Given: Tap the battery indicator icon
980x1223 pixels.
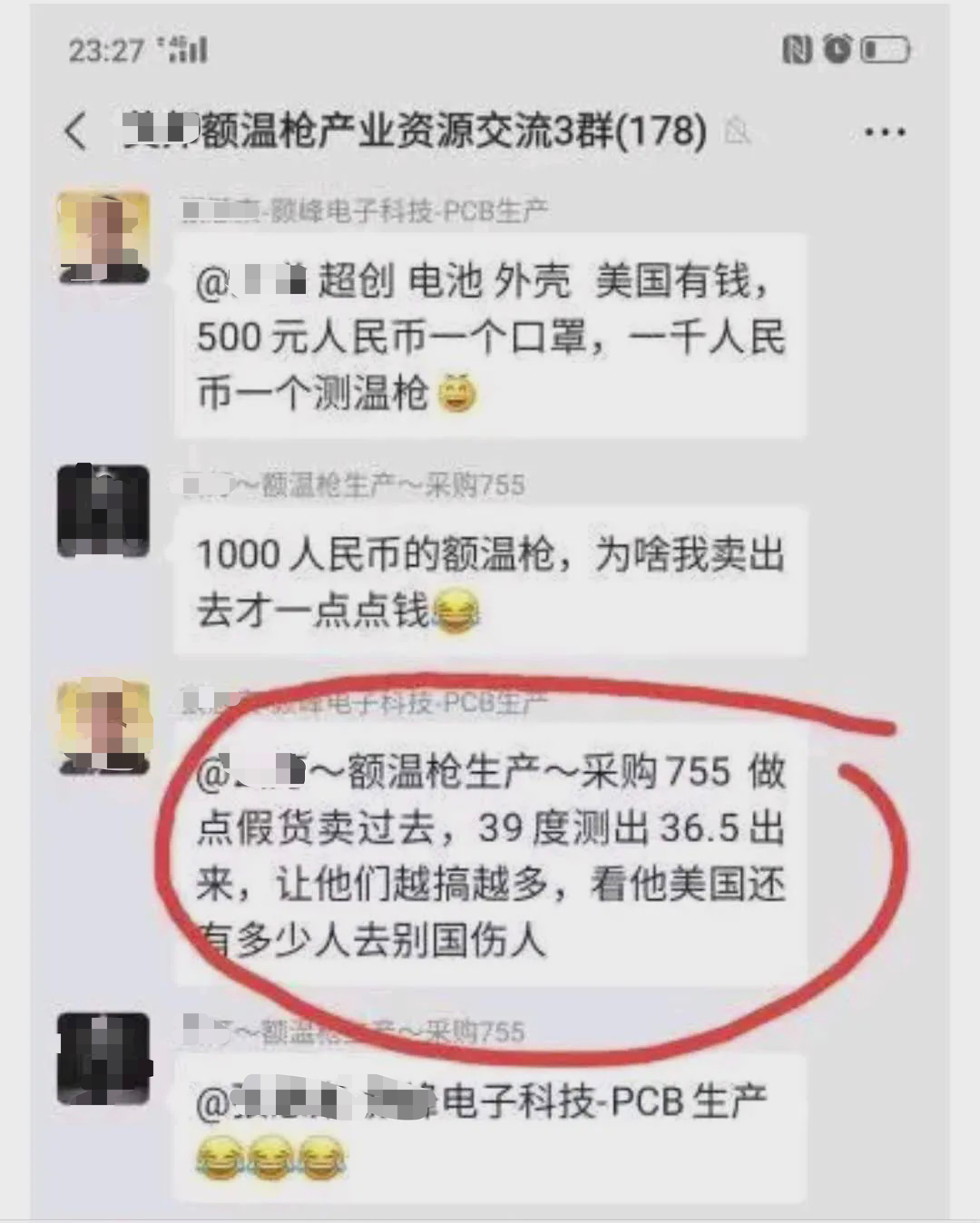Looking at the screenshot, I should pos(884,49).
